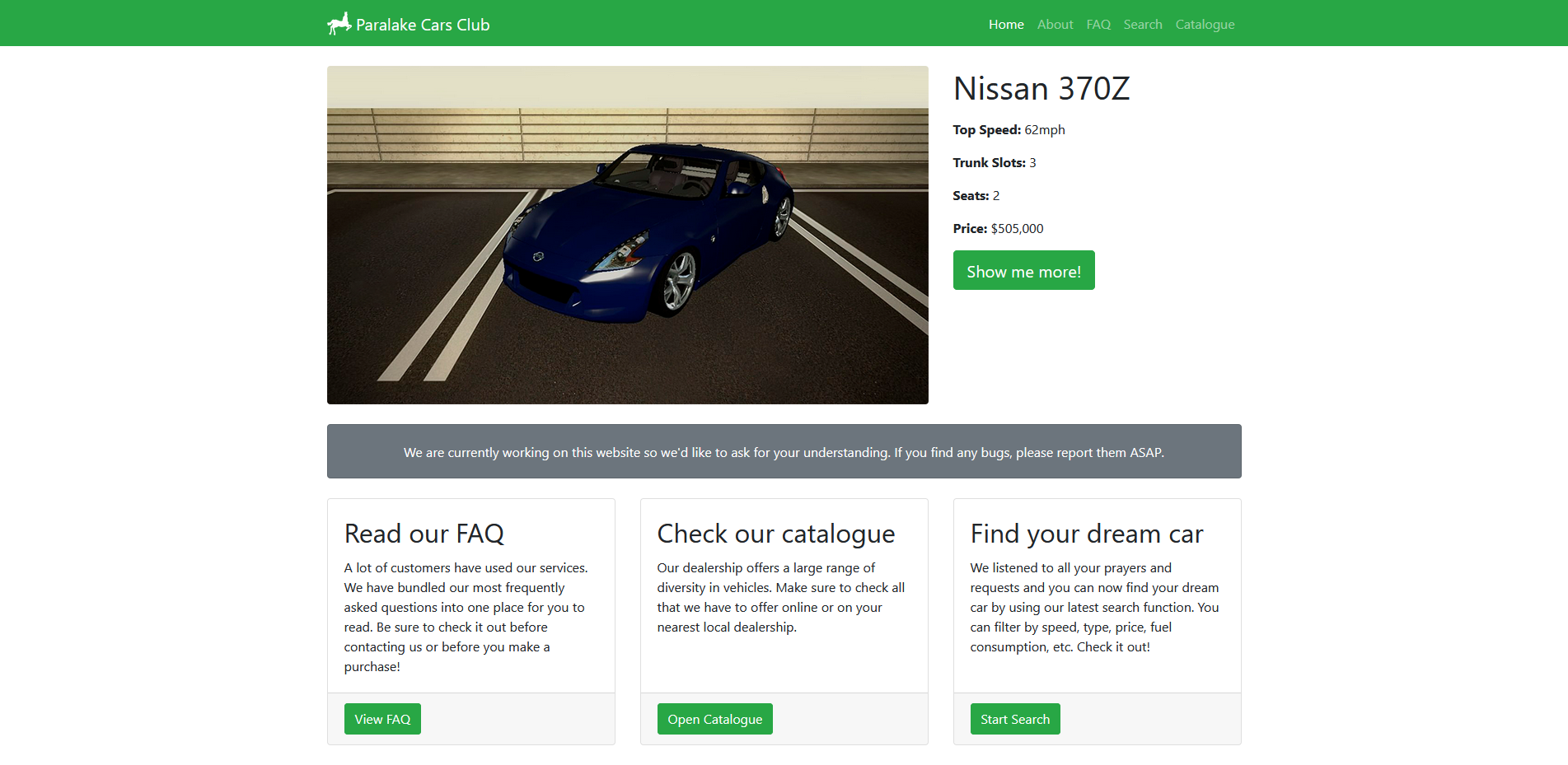The height and width of the screenshot is (765, 1568).
Task: Open the About page in navbar
Action: [x=1055, y=25]
